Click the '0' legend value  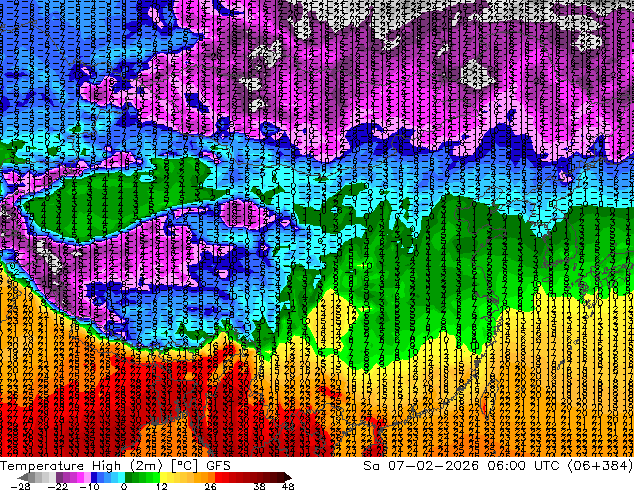124,486
